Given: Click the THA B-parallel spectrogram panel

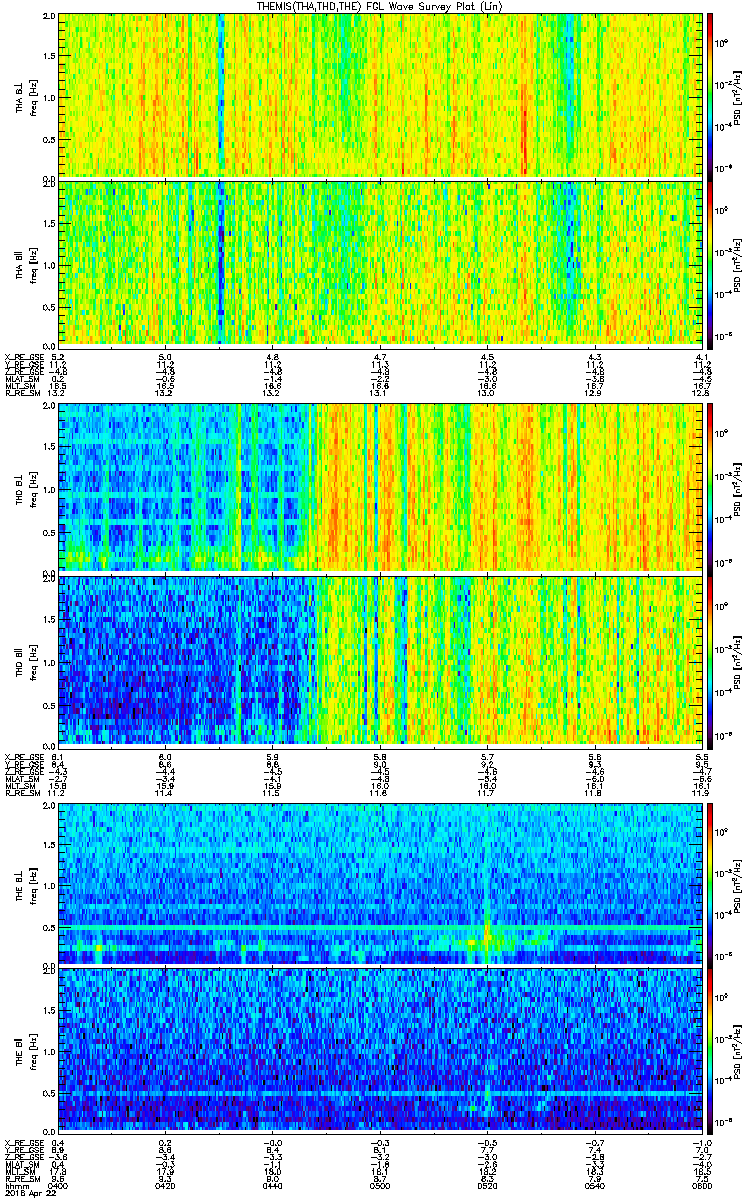Looking at the screenshot, I should 379,263.
